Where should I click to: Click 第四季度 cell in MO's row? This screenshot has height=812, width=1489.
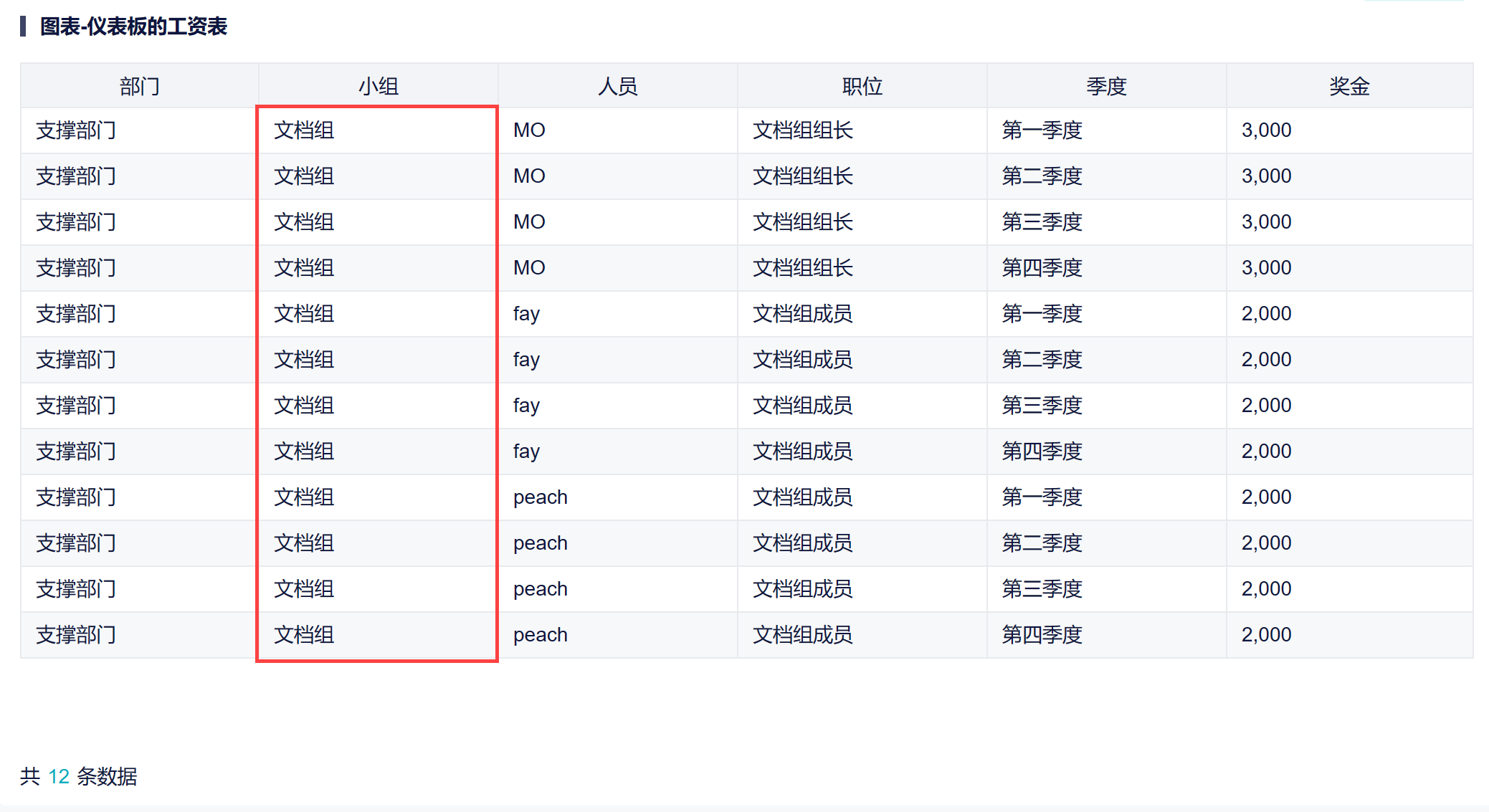point(1042,268)
